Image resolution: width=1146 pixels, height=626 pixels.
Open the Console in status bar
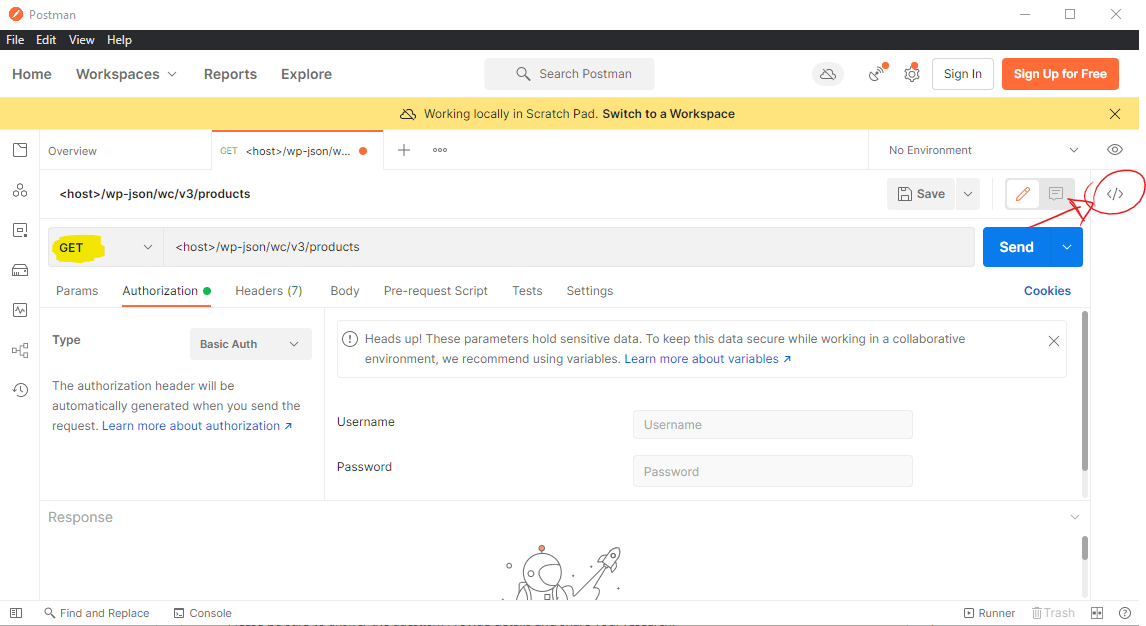pos(202,613)
